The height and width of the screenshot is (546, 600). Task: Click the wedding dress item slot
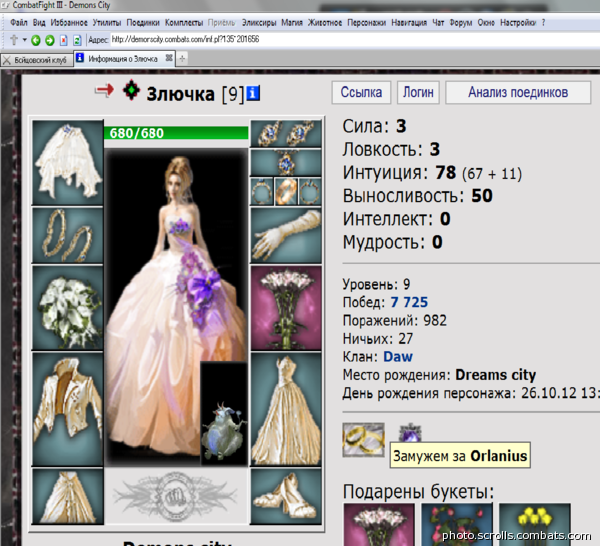[286, 409]
